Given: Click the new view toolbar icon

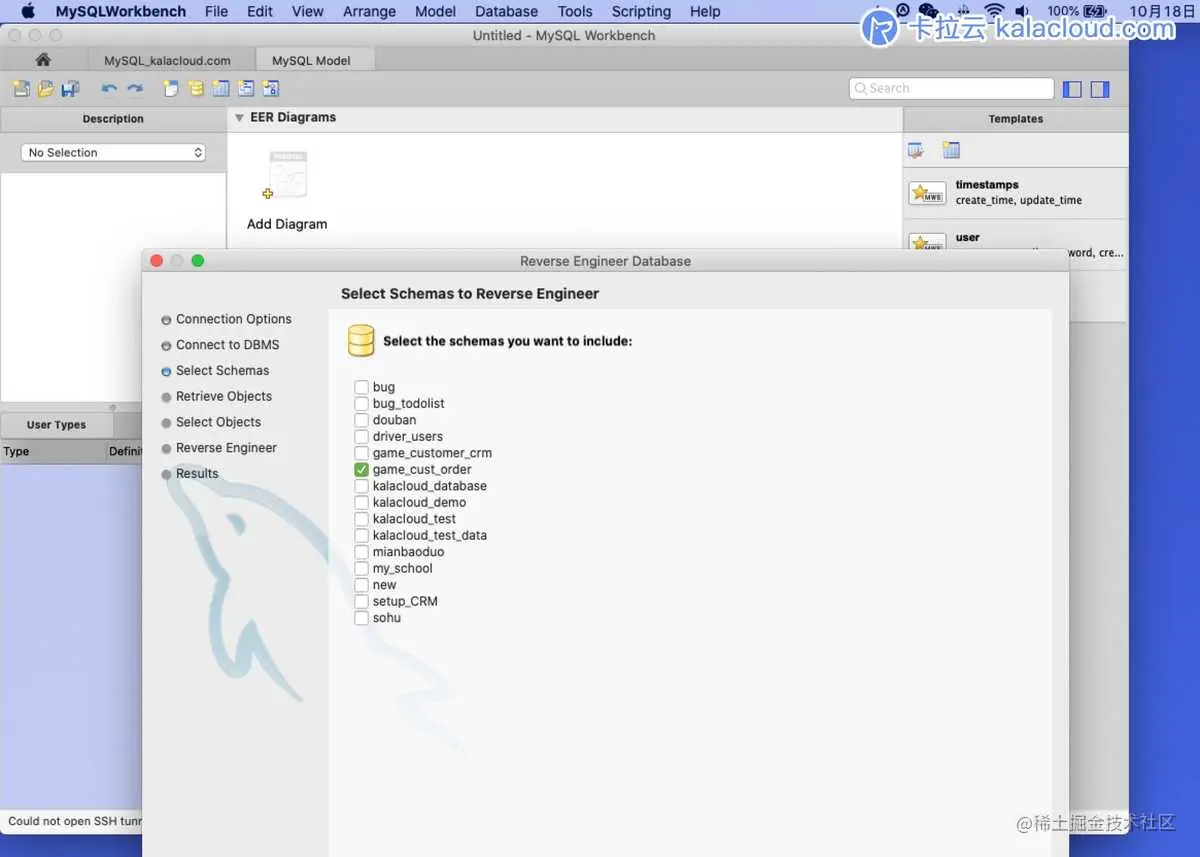Looking at the screenshot, I should (246, 89).
